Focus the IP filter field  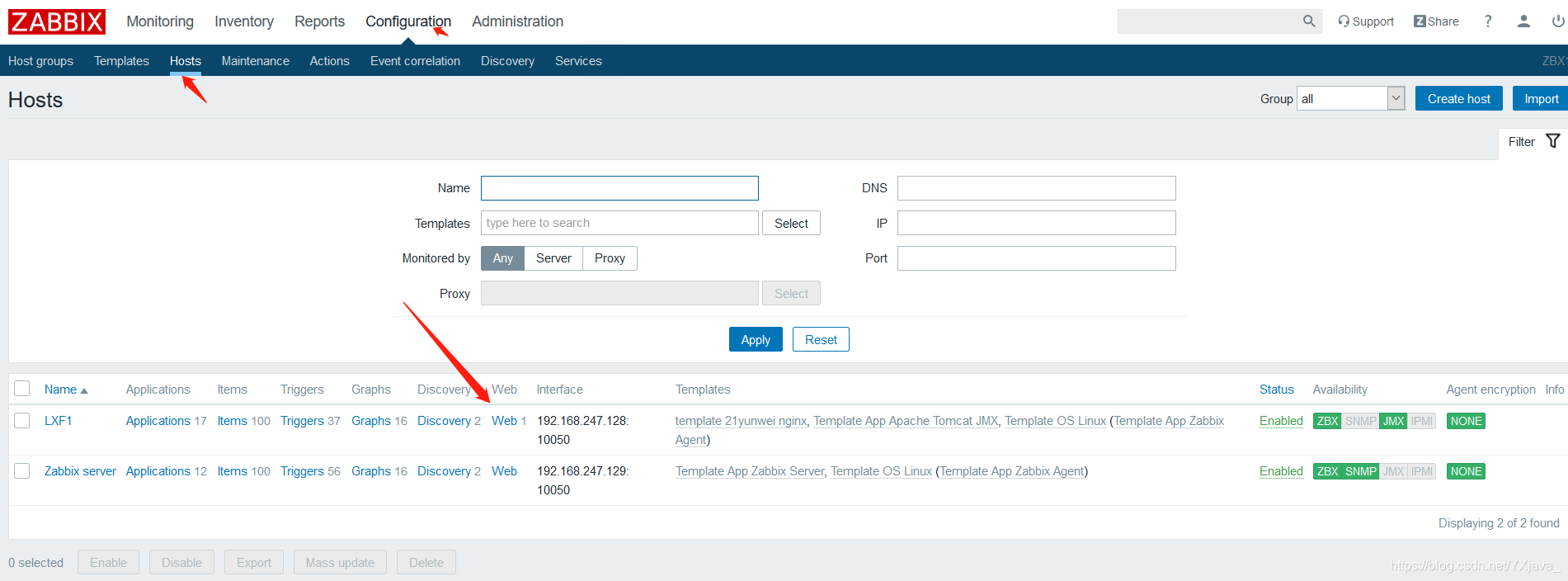tap(1036, 223)
